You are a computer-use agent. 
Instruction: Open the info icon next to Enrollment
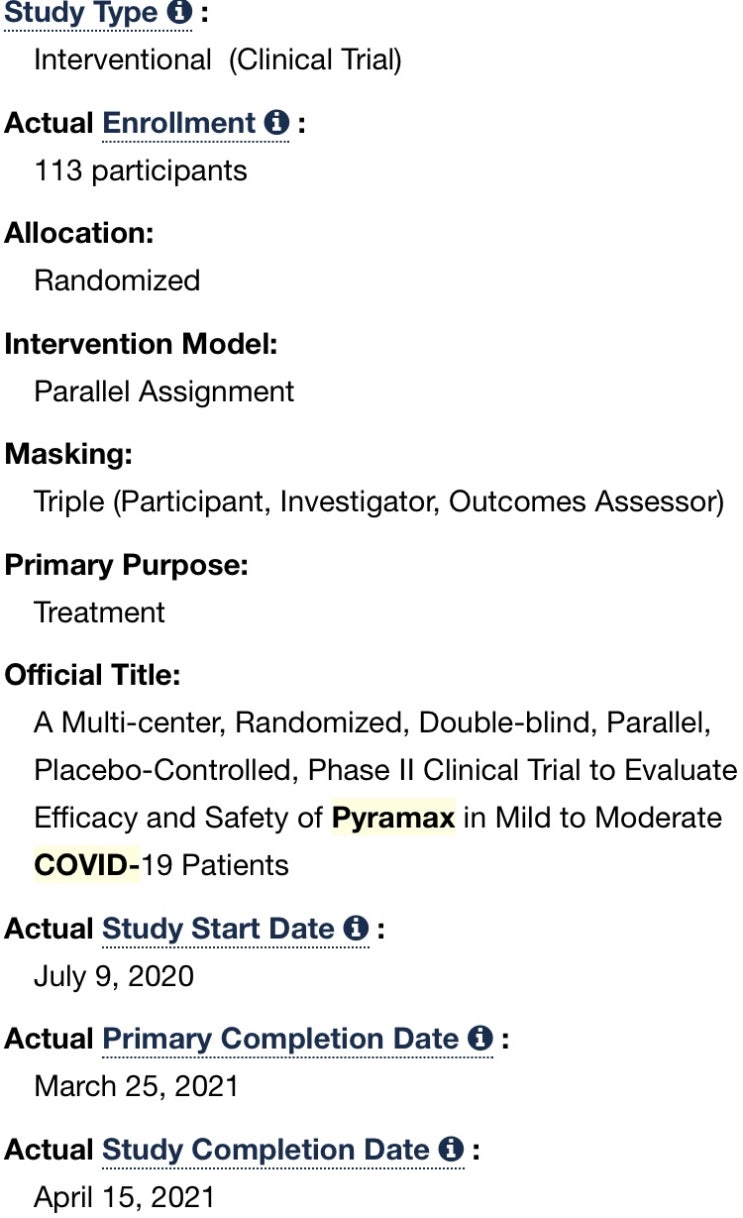(276, 123)
